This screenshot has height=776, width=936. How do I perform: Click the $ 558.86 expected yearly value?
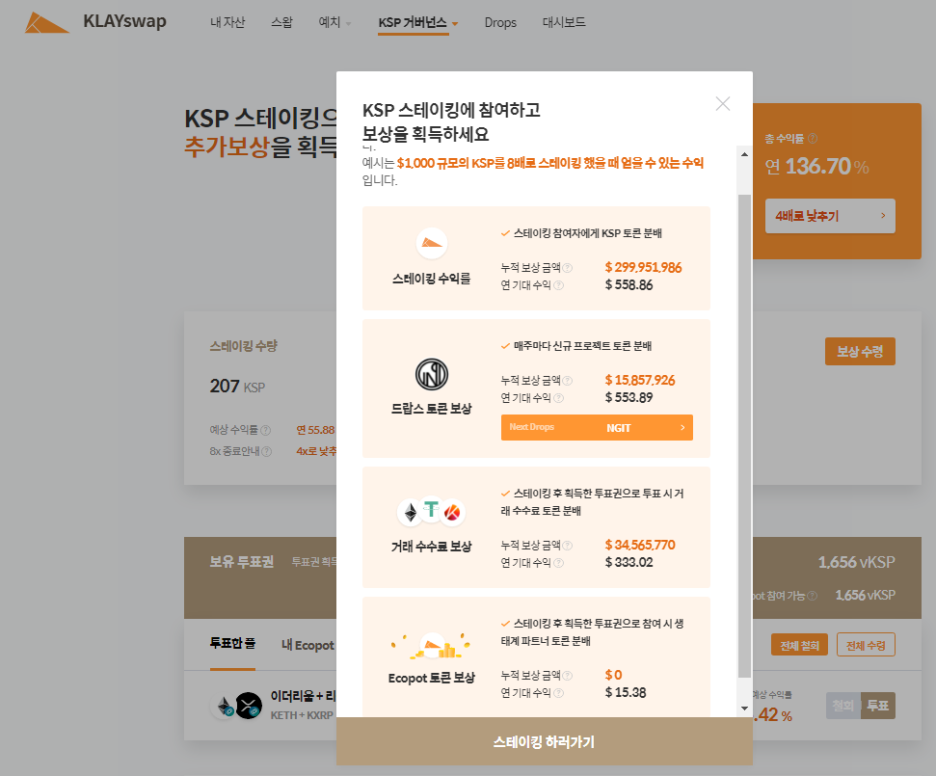tap(629, 285)
